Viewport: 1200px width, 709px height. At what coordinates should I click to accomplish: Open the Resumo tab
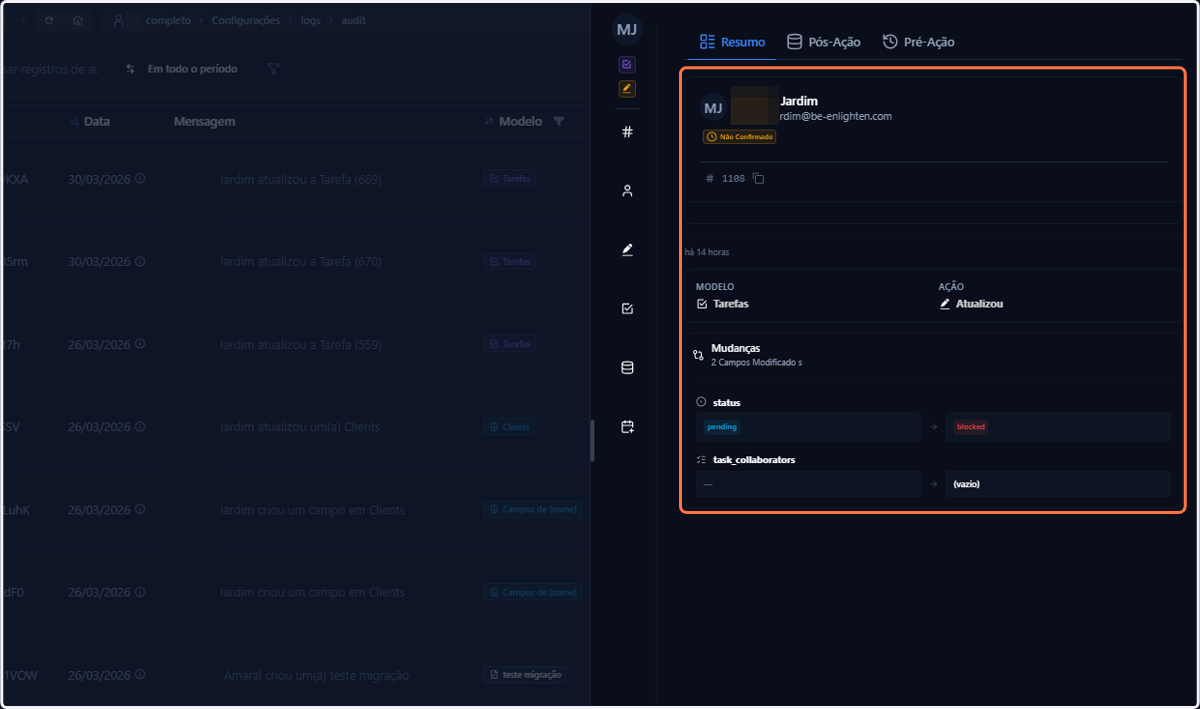732,42
